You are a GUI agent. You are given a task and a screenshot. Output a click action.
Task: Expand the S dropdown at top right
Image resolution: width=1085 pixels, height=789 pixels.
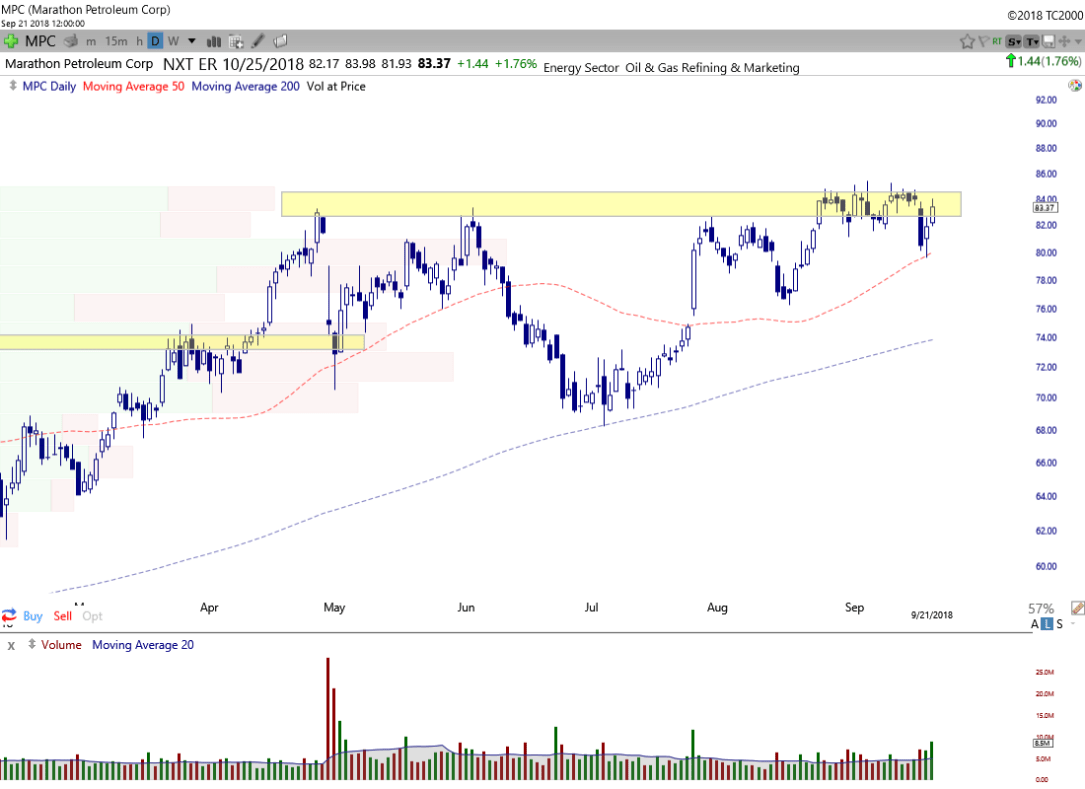pos(1014,41)
